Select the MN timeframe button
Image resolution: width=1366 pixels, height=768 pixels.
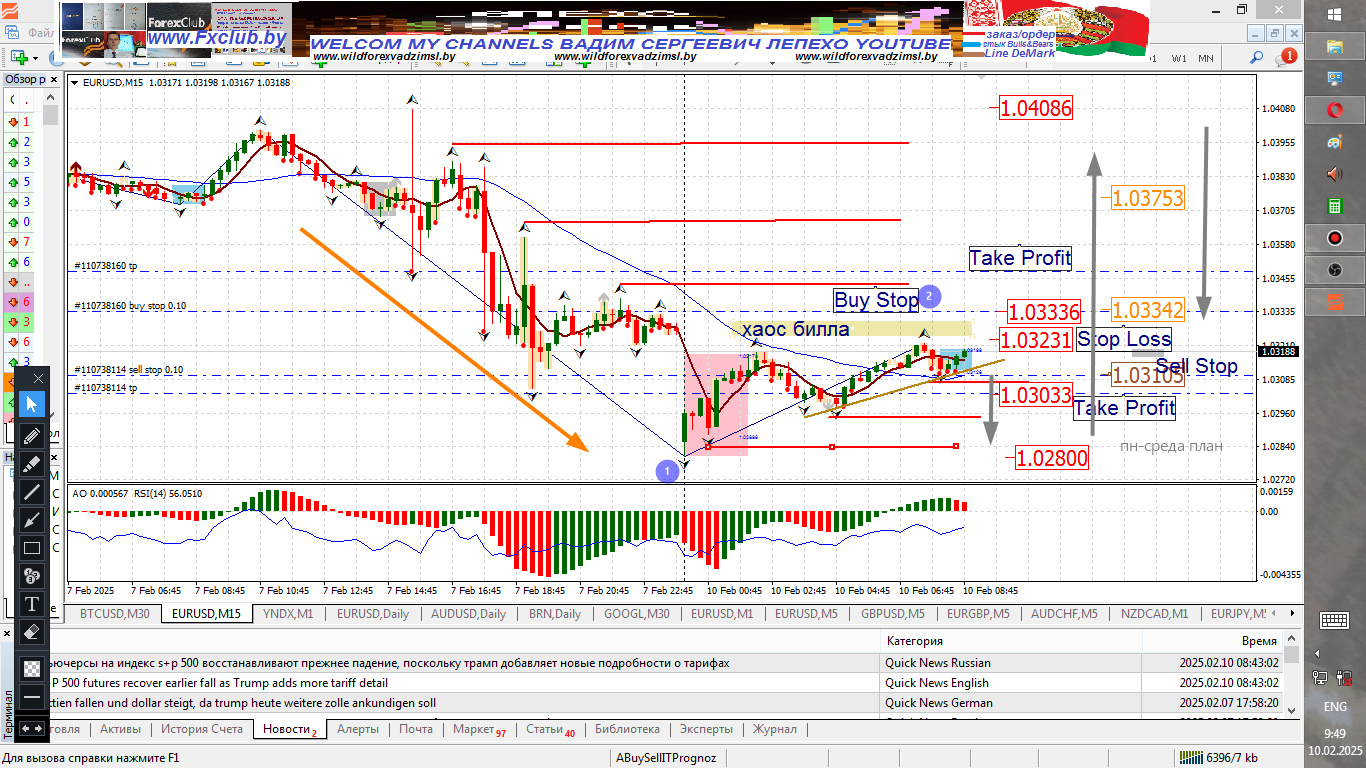click(x=1206, y=58)
